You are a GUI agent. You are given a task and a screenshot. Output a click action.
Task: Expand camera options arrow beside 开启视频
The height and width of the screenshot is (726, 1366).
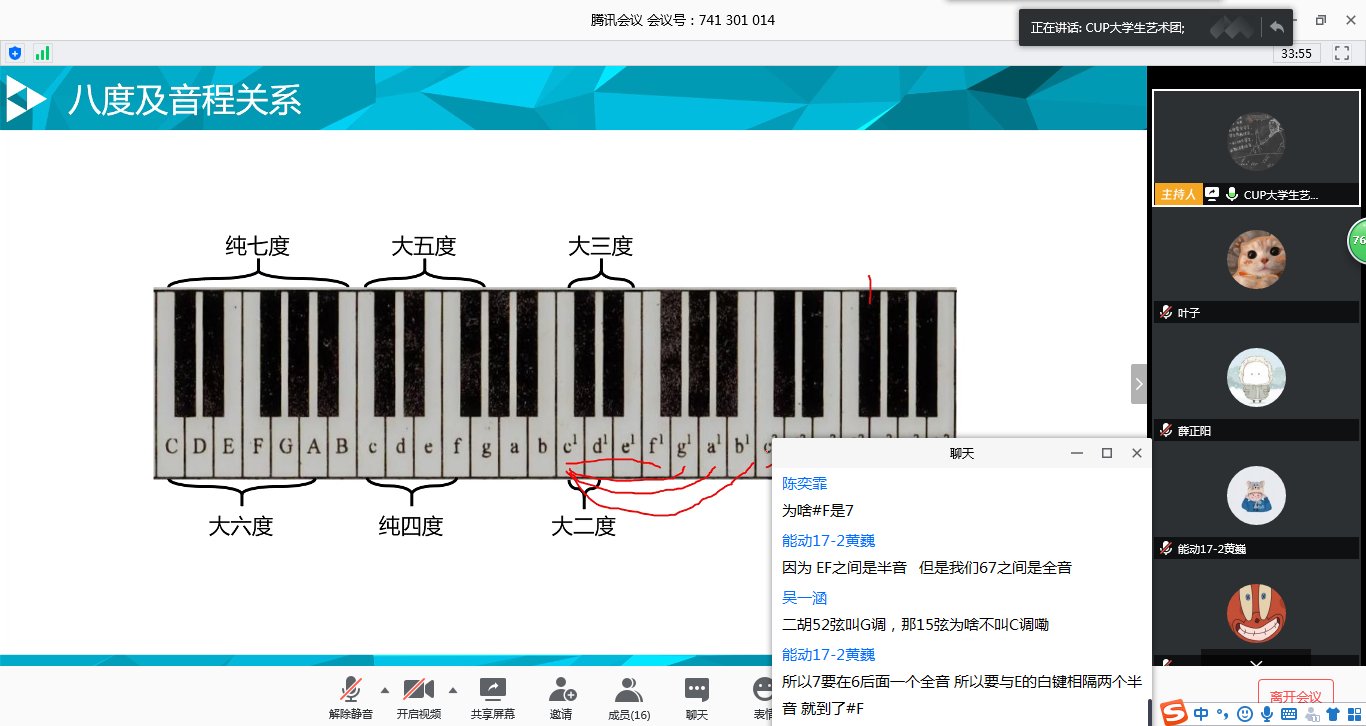click(x=453, y=690)
